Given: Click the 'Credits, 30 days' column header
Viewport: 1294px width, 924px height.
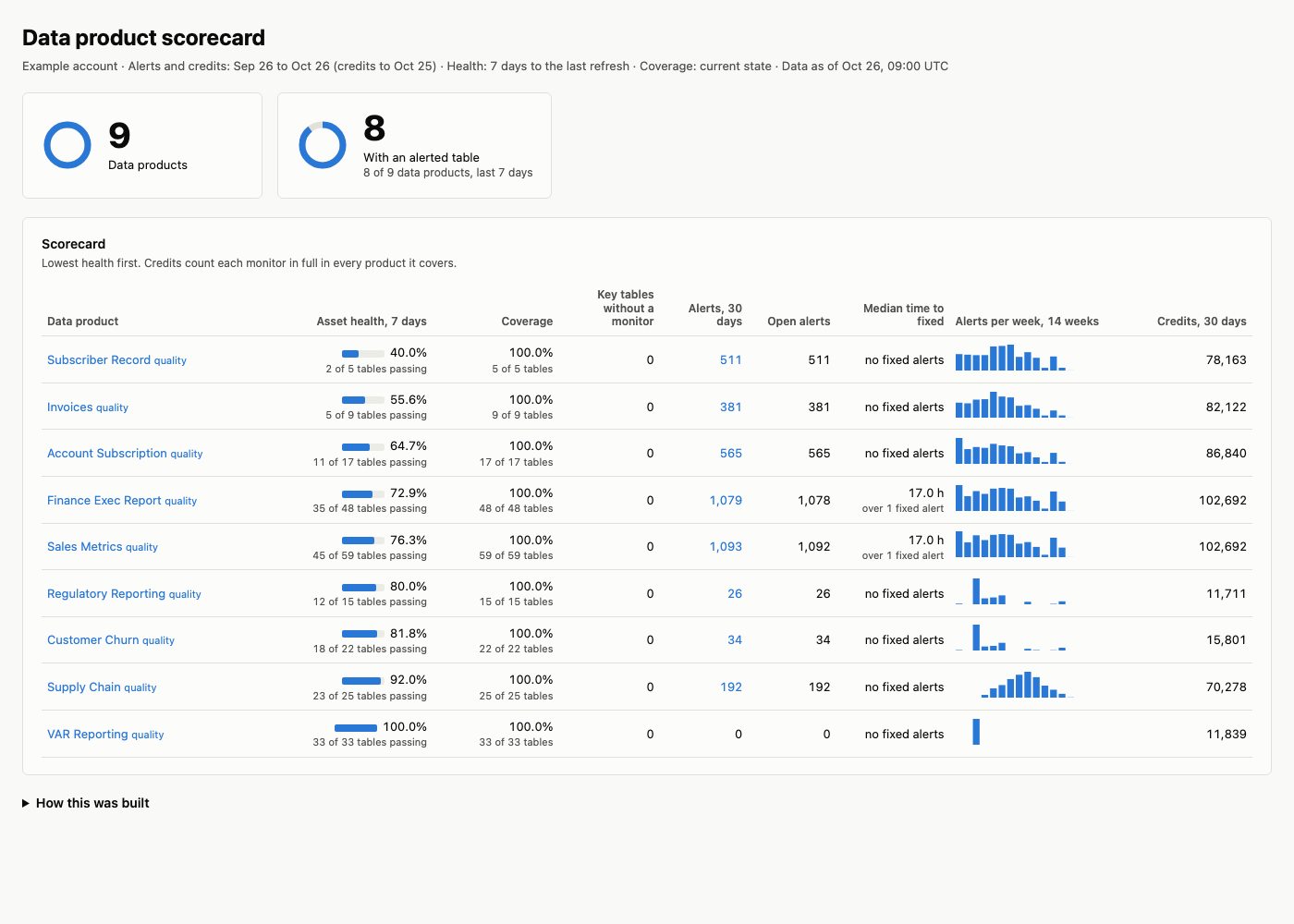Looking at the screenshot, I should pyautogui.click(x=1202, y=322).
